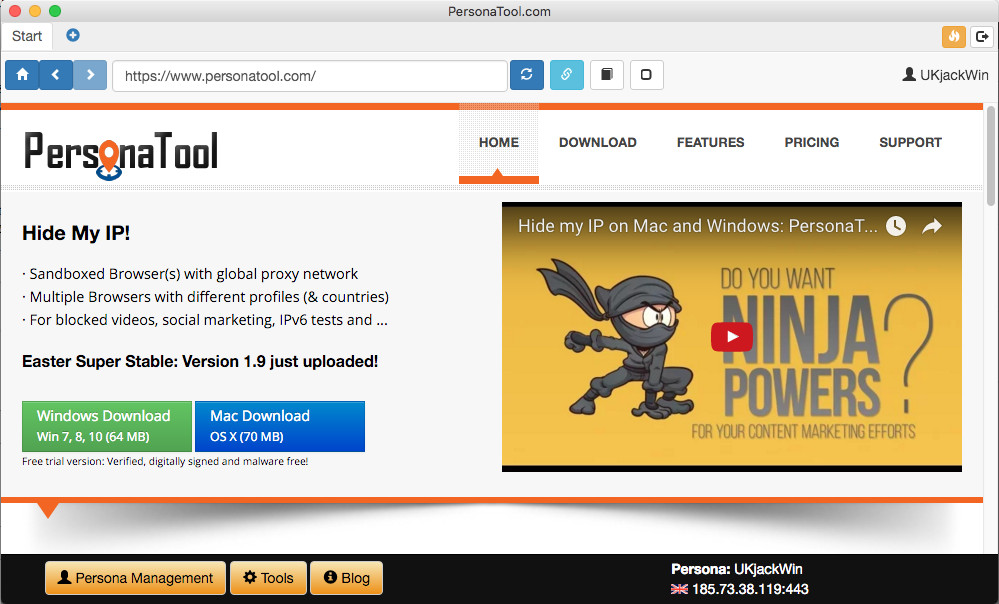This screenshot has width=999, height=604.
Task: Click the PersonaTool logo
Action: [121, 155]
